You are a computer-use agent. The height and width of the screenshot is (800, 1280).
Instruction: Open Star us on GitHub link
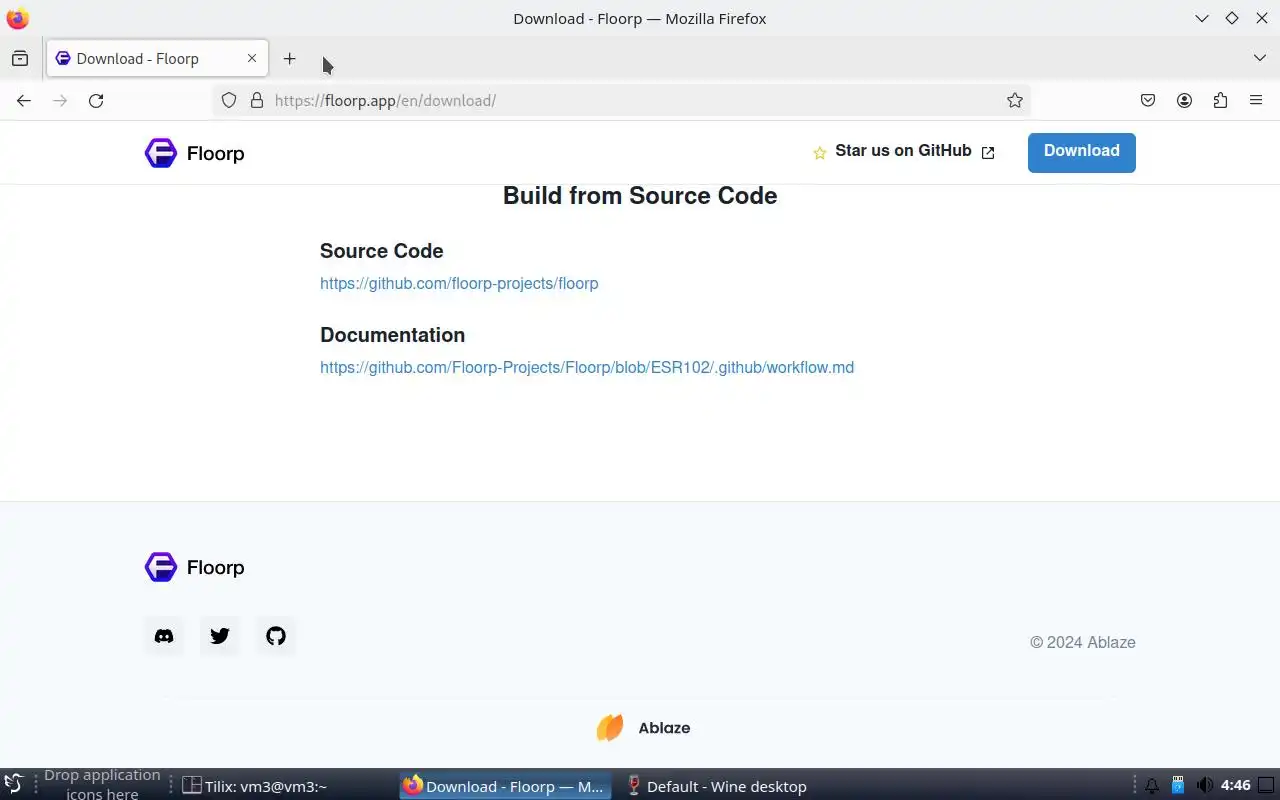click(903, 151)
